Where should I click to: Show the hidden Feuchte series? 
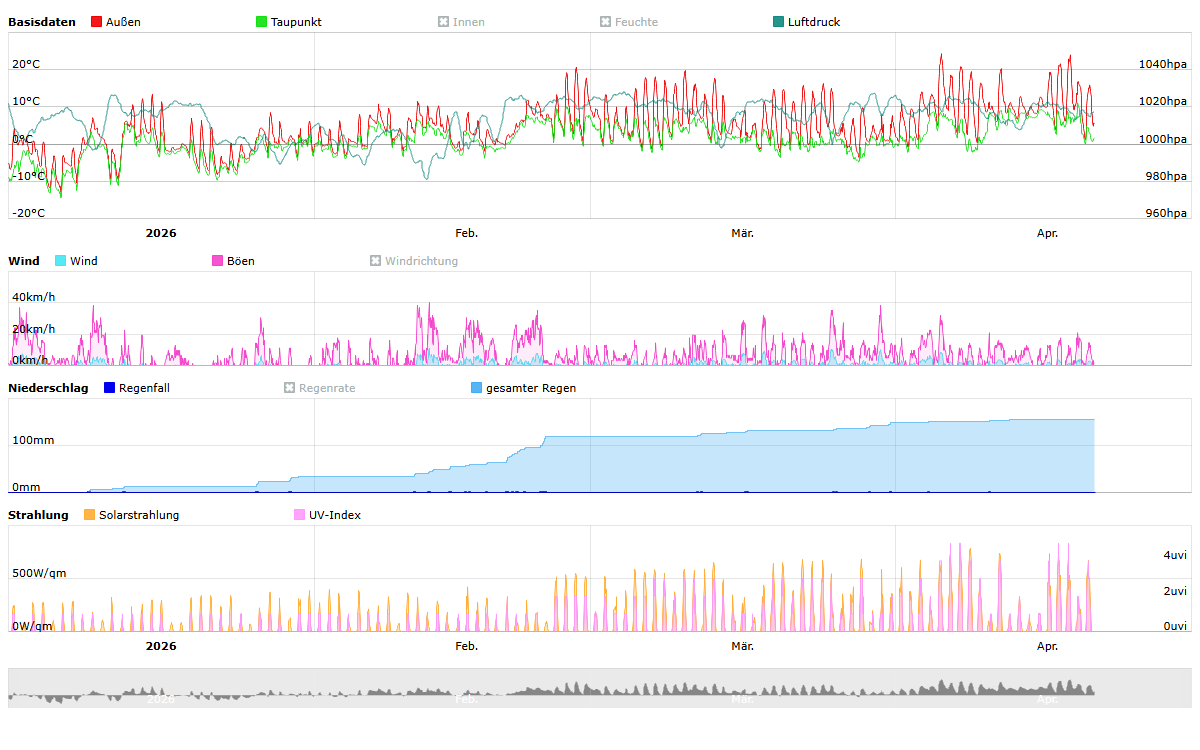pos(628,22)
